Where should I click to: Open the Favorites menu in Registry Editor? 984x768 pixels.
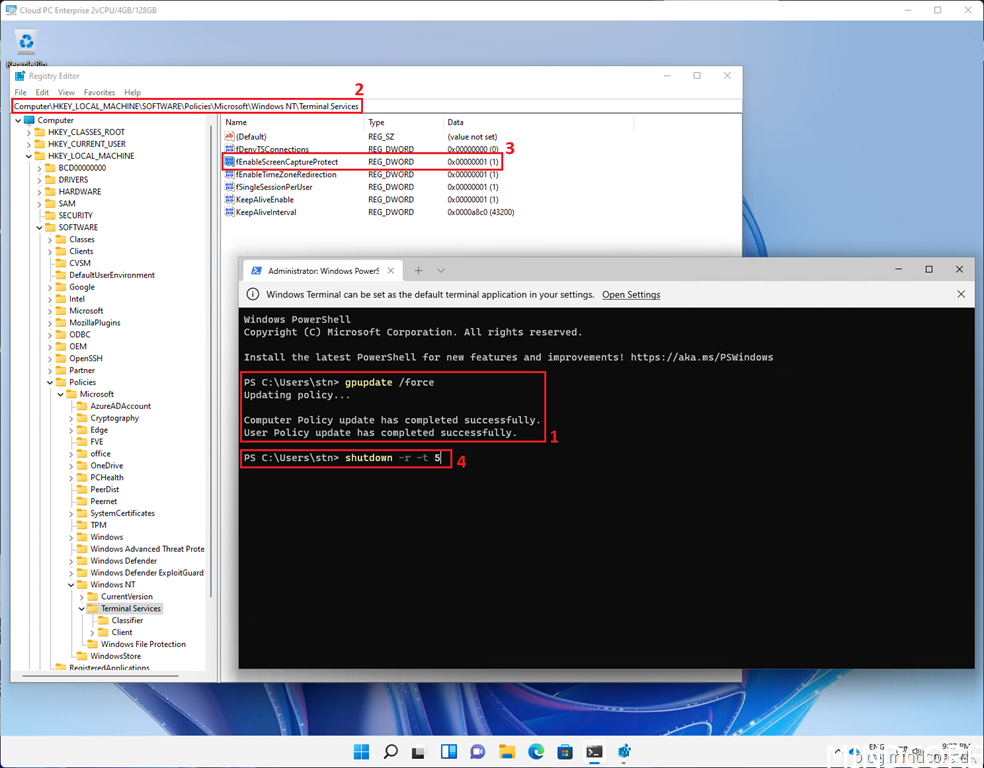(99, 92)
